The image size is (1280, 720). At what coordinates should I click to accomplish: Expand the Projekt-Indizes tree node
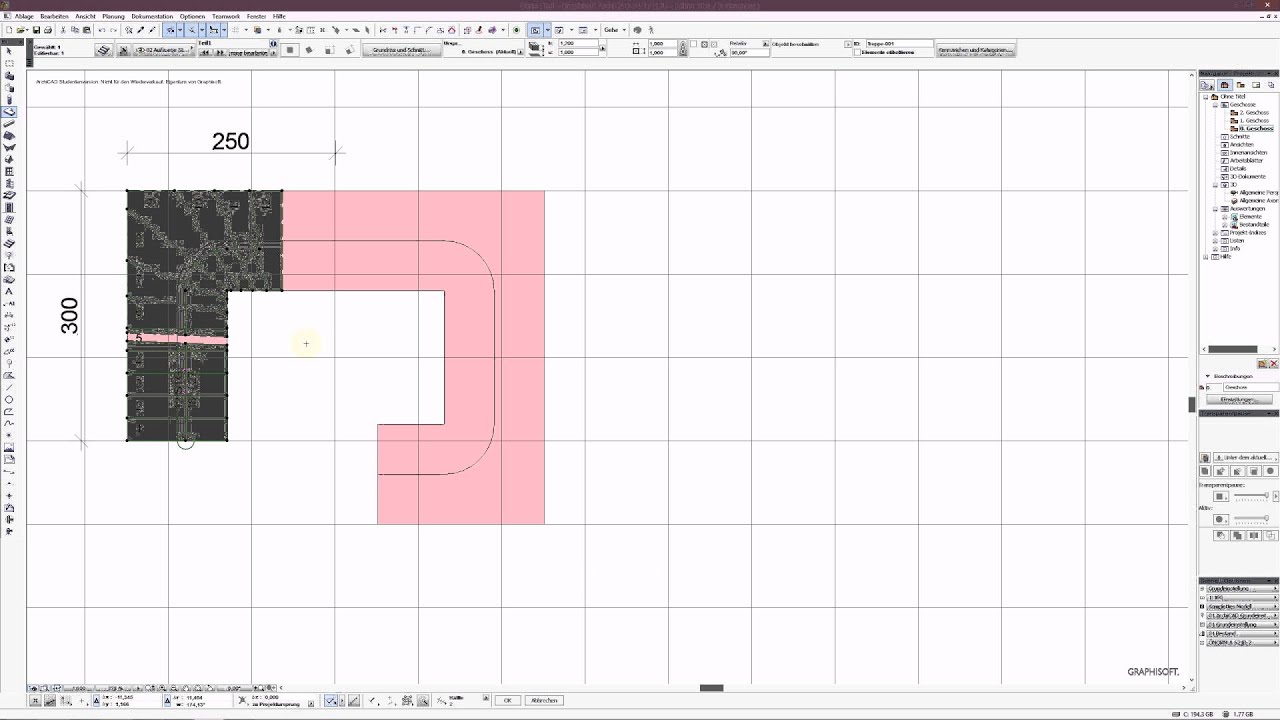(x=1215, y=233)
